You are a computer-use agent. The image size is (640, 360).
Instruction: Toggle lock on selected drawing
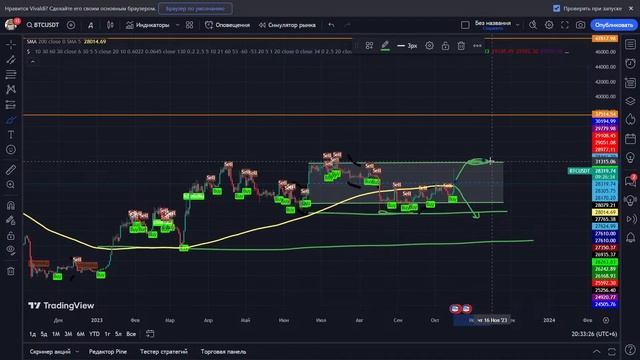coord(445,46)
